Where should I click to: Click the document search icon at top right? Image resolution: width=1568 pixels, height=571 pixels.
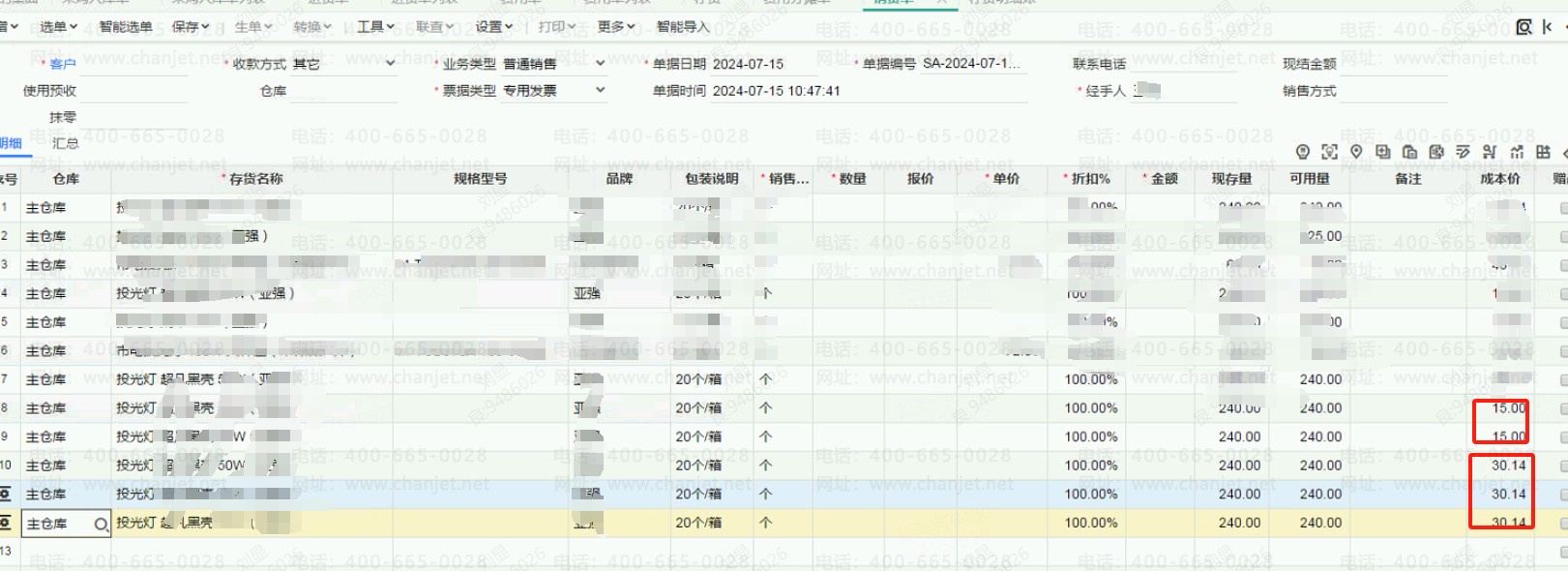coord(1524,27)
